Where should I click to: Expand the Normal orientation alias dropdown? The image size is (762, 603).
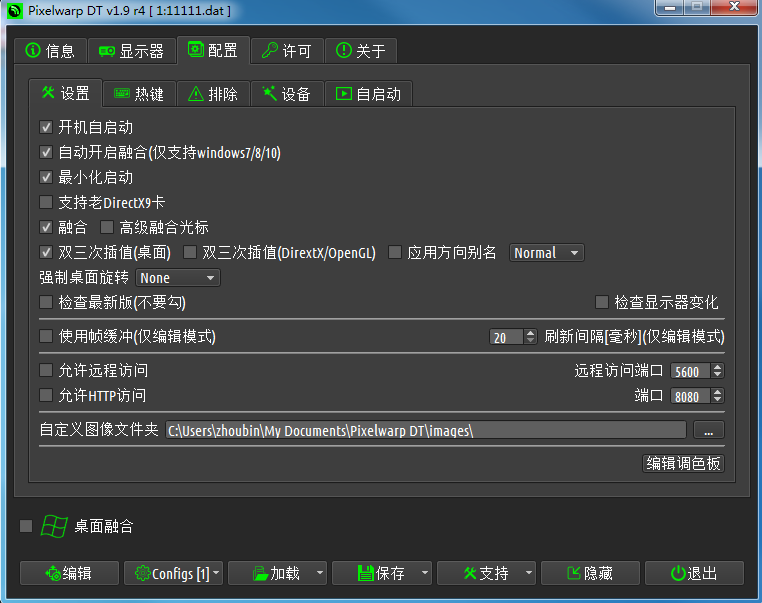[x=547, y=253]
